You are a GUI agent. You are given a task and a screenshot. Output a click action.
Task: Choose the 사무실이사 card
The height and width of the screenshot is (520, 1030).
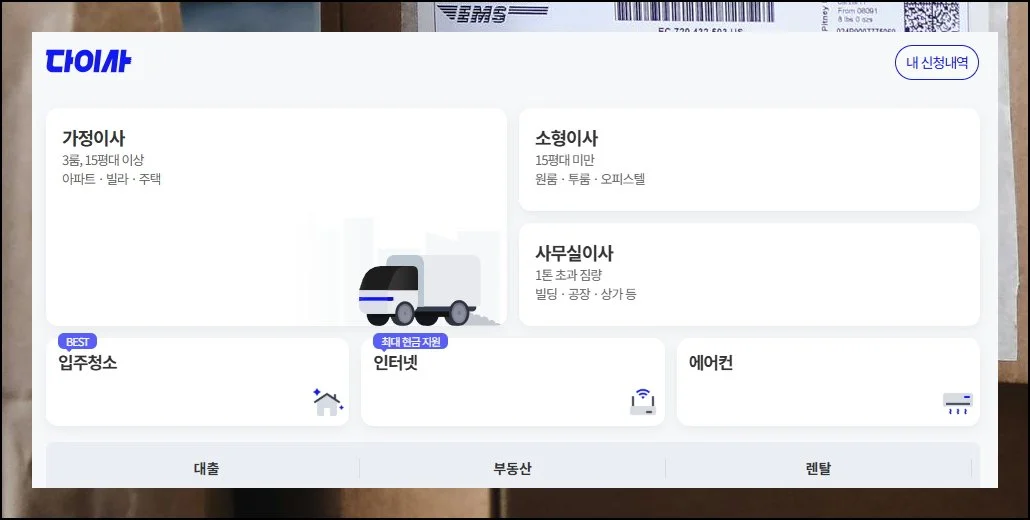tap(748, 274)
